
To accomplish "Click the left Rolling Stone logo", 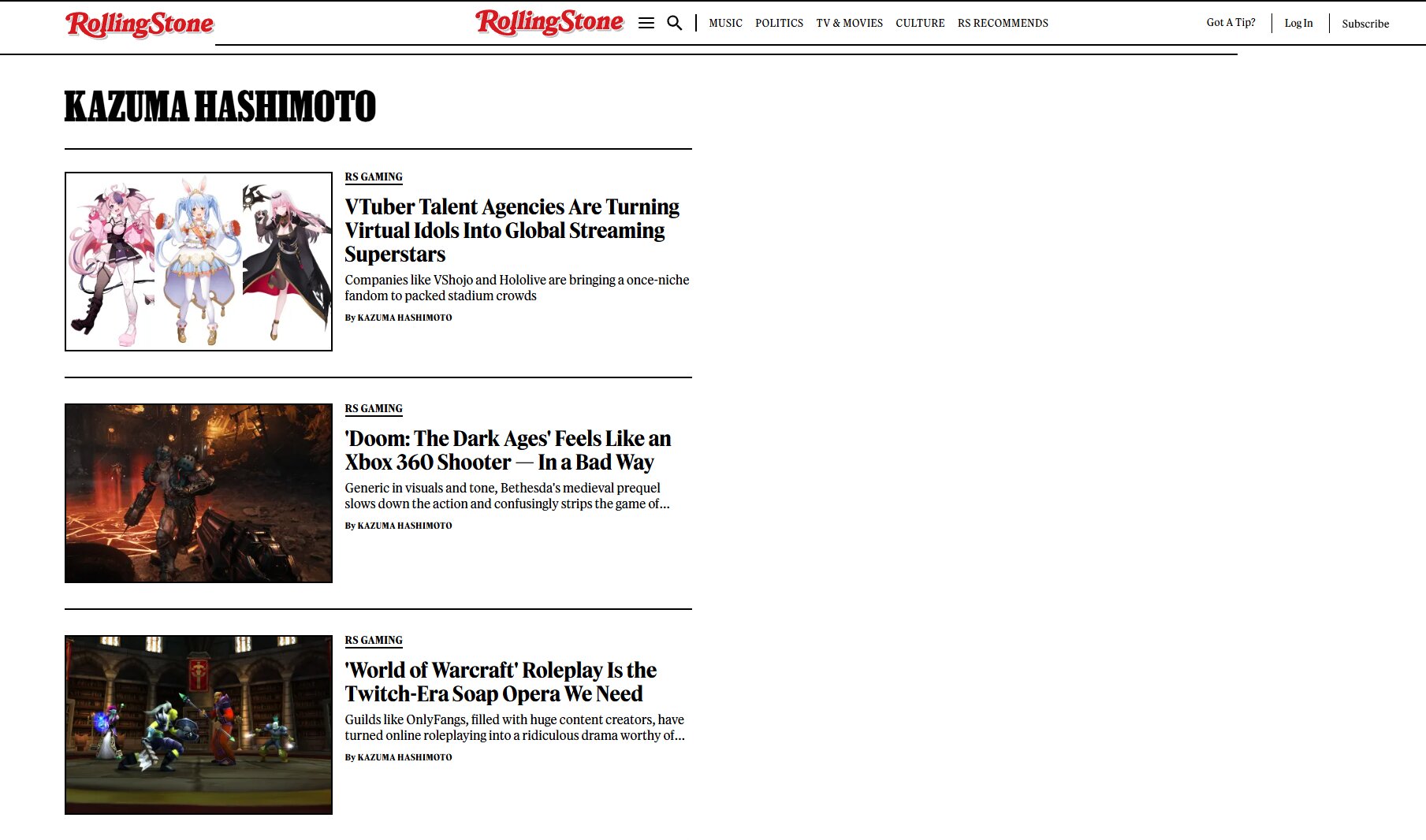I will 140,24.
